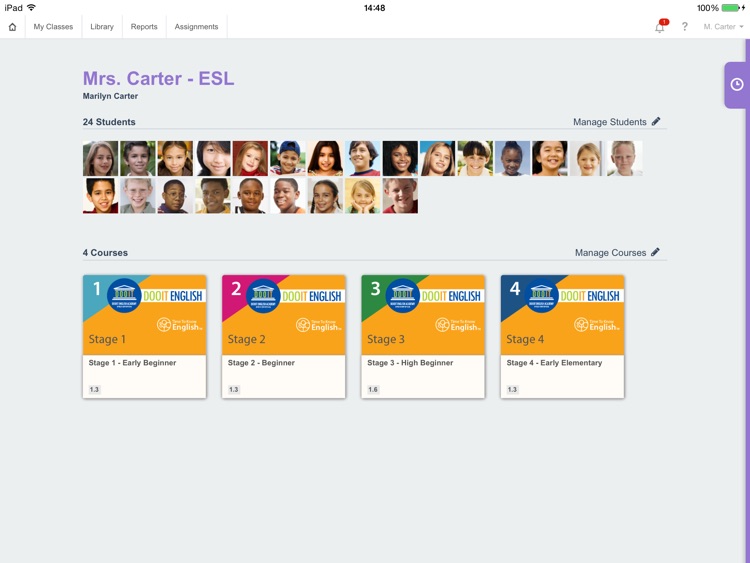750x563 pixels.
Task: Open the boy wearing glasses photo
Action: [x=175, y=196]
